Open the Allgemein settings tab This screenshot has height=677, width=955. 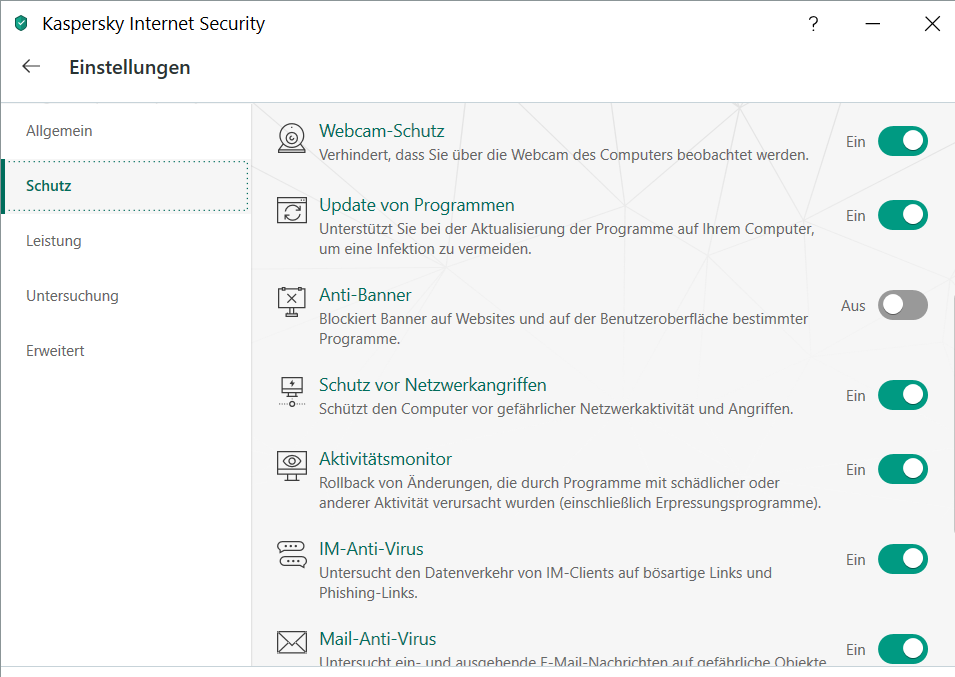[59, 131]
